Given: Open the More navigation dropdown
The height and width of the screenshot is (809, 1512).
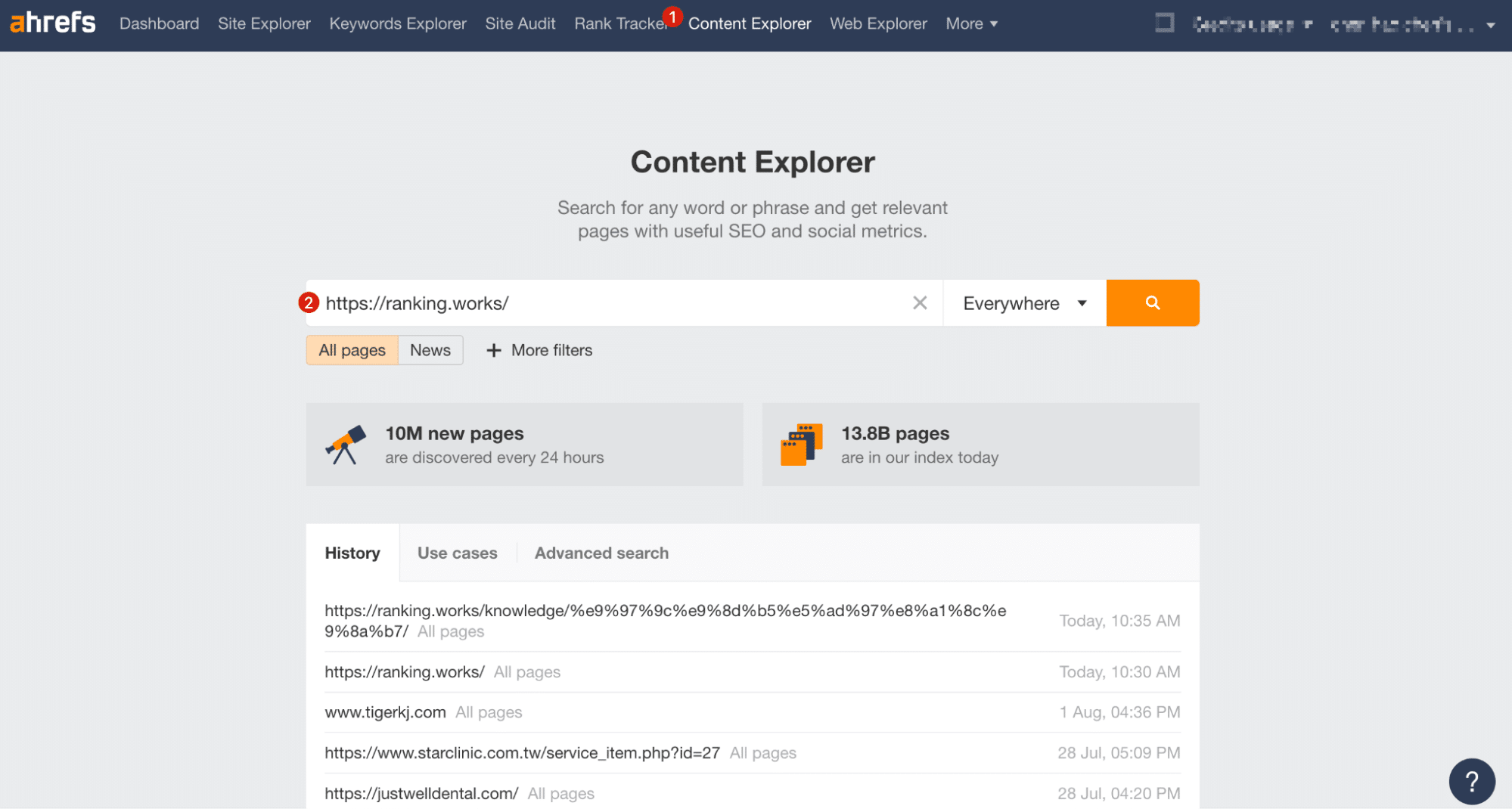Looking at the screenshot, I should pos(971,24).
